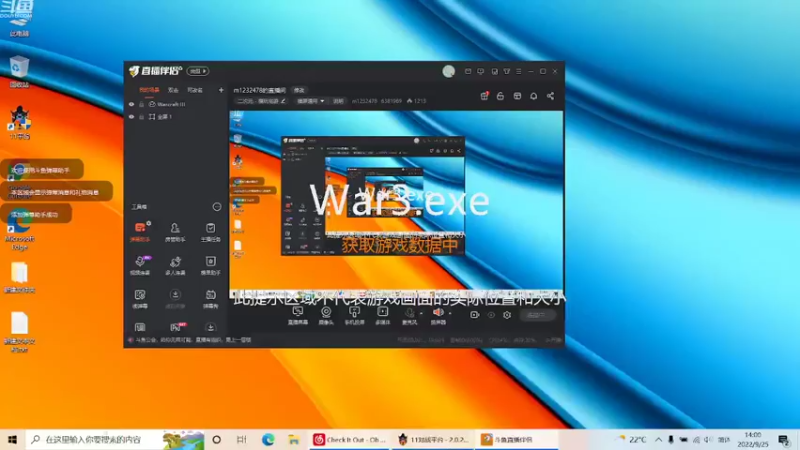This screenshot has width=800, height=450.
Task: Open the 22°C weather widget on the taskbar
Action: click(x=631, y=439)
